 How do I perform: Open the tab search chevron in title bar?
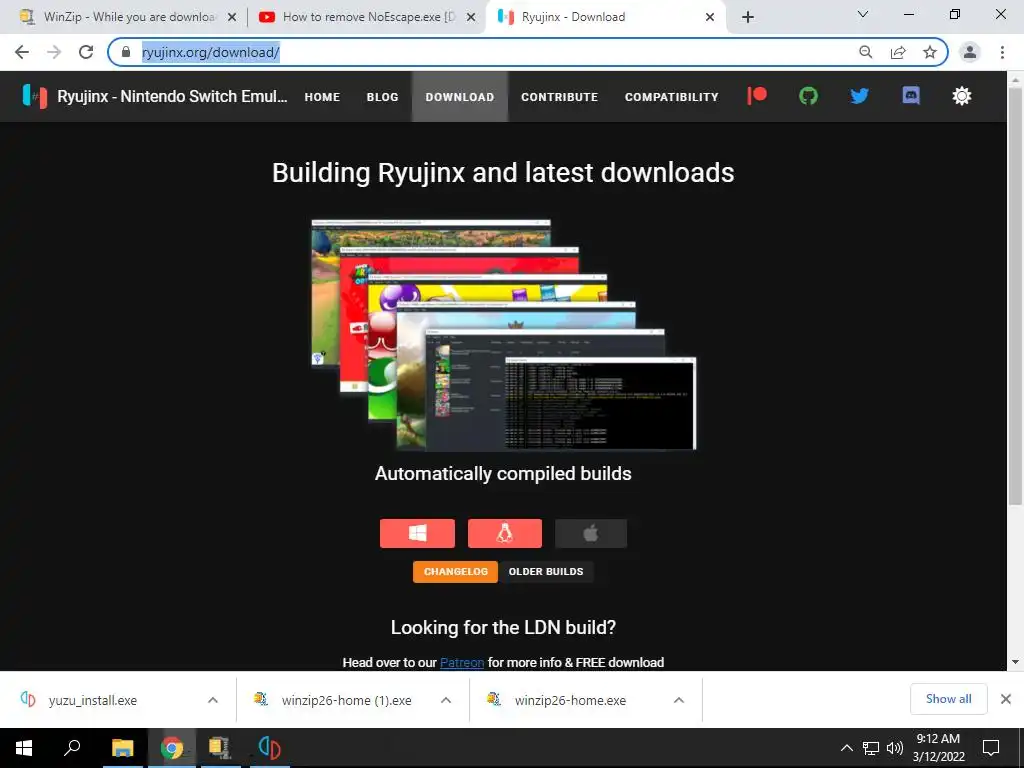coord(863,14)
